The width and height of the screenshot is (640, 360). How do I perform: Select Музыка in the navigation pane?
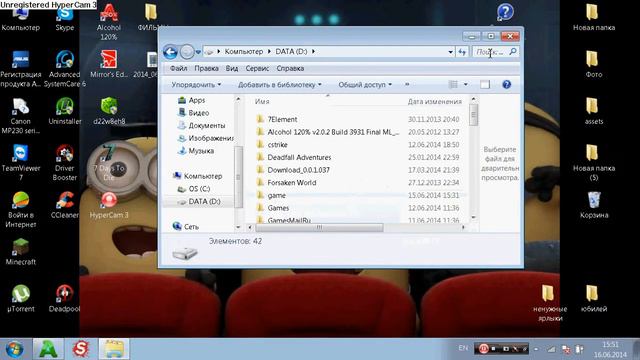point(196,151)
